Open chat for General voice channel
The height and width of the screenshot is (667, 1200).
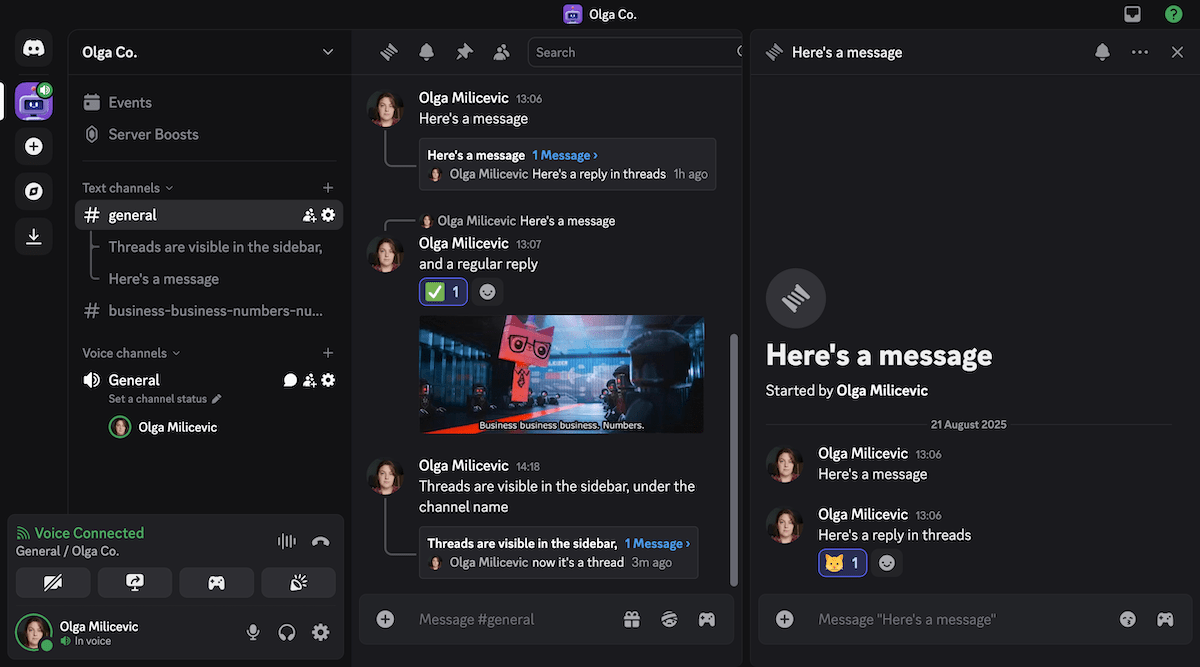[x=290, y=380]
